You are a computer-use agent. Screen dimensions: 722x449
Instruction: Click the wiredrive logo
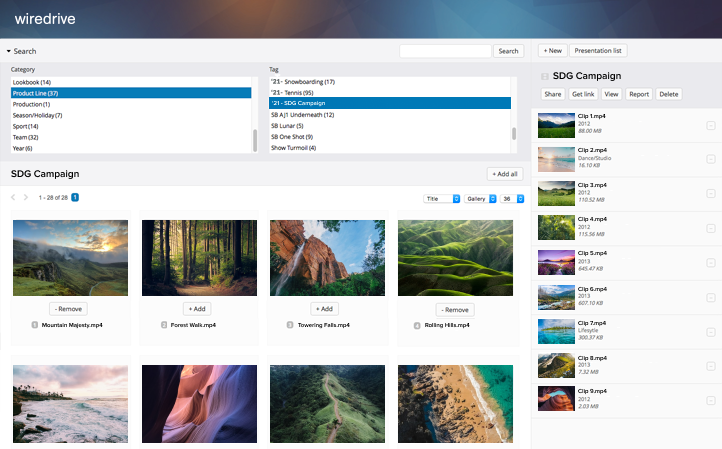click(44, 18)
